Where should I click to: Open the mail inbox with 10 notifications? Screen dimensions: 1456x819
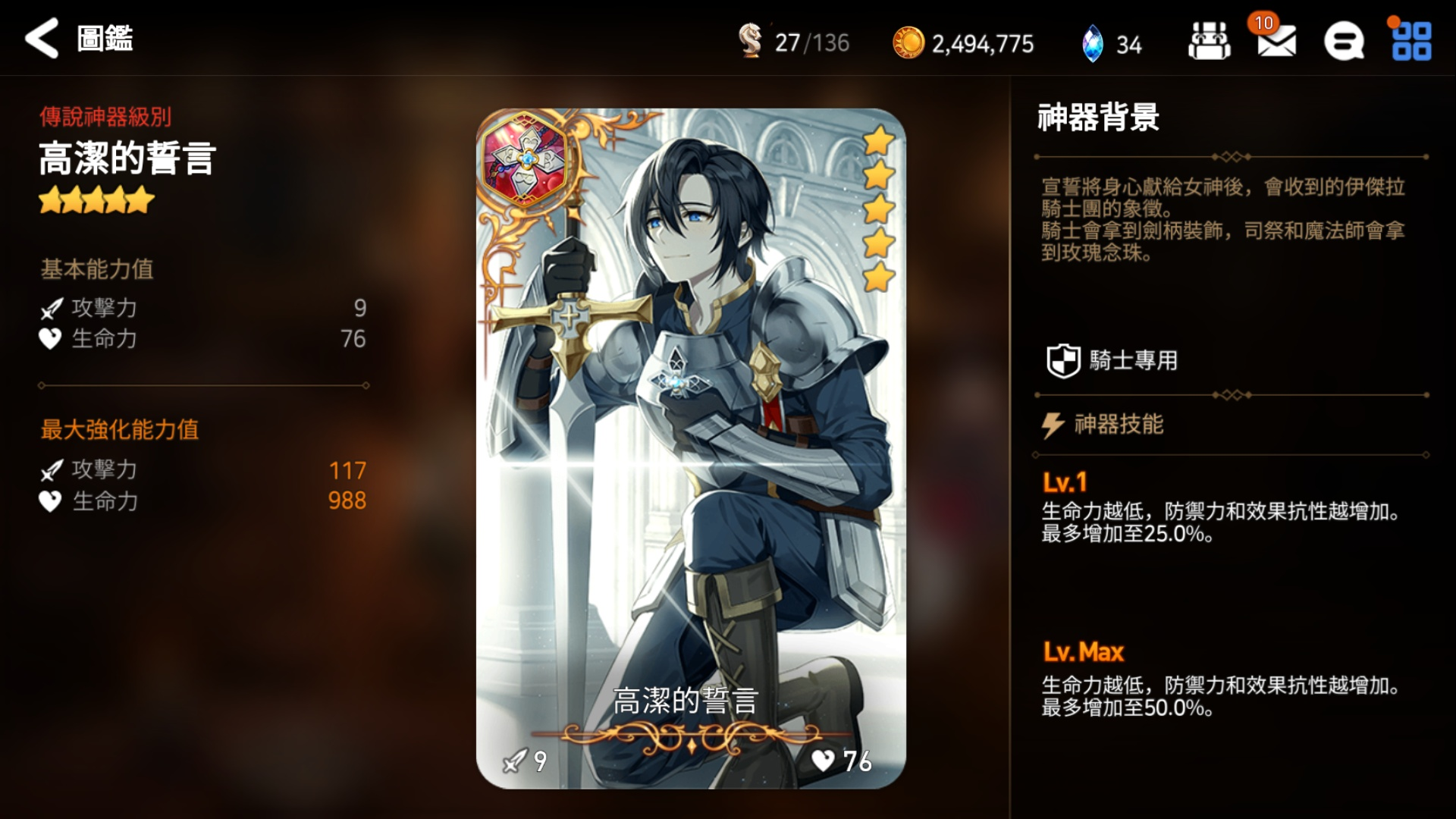(1276, 39)
